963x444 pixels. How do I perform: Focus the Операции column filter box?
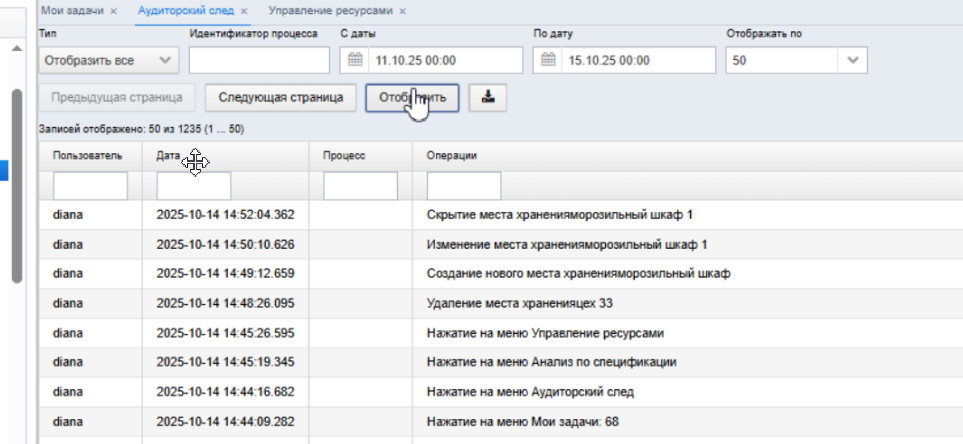point(464,185)
